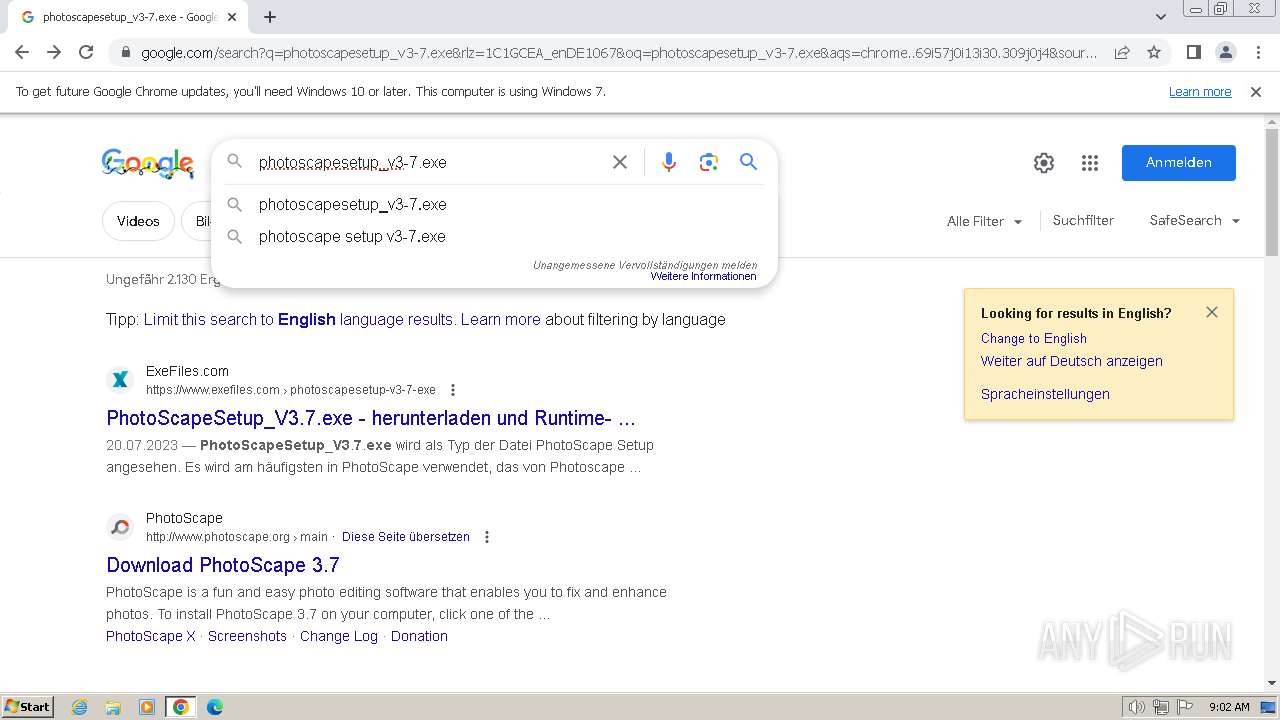Open the Windows Start menu
The width and height of the screenshot is (1280, 720).
tap(27, 706)
